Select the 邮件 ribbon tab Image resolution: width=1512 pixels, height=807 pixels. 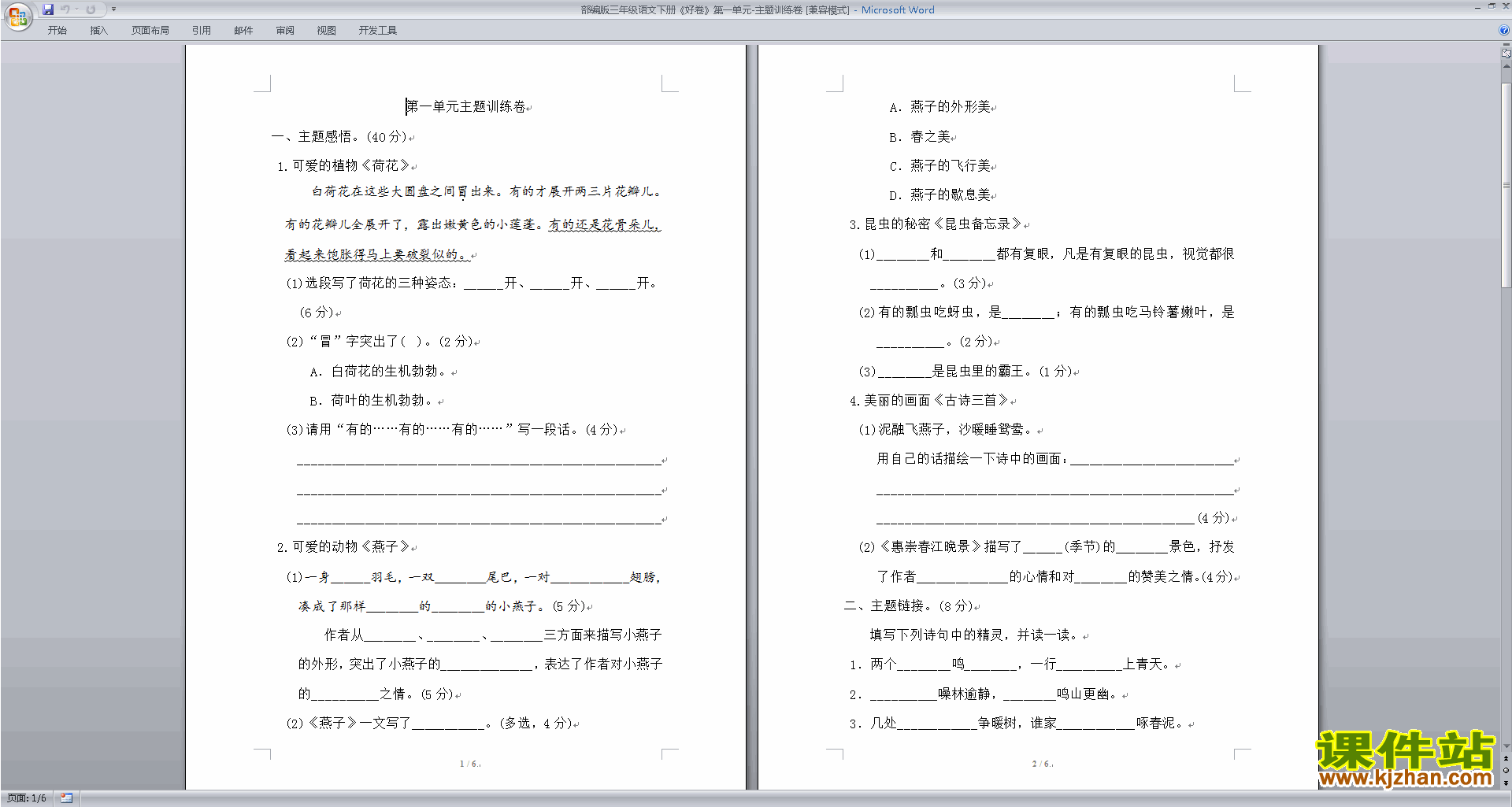243,31
